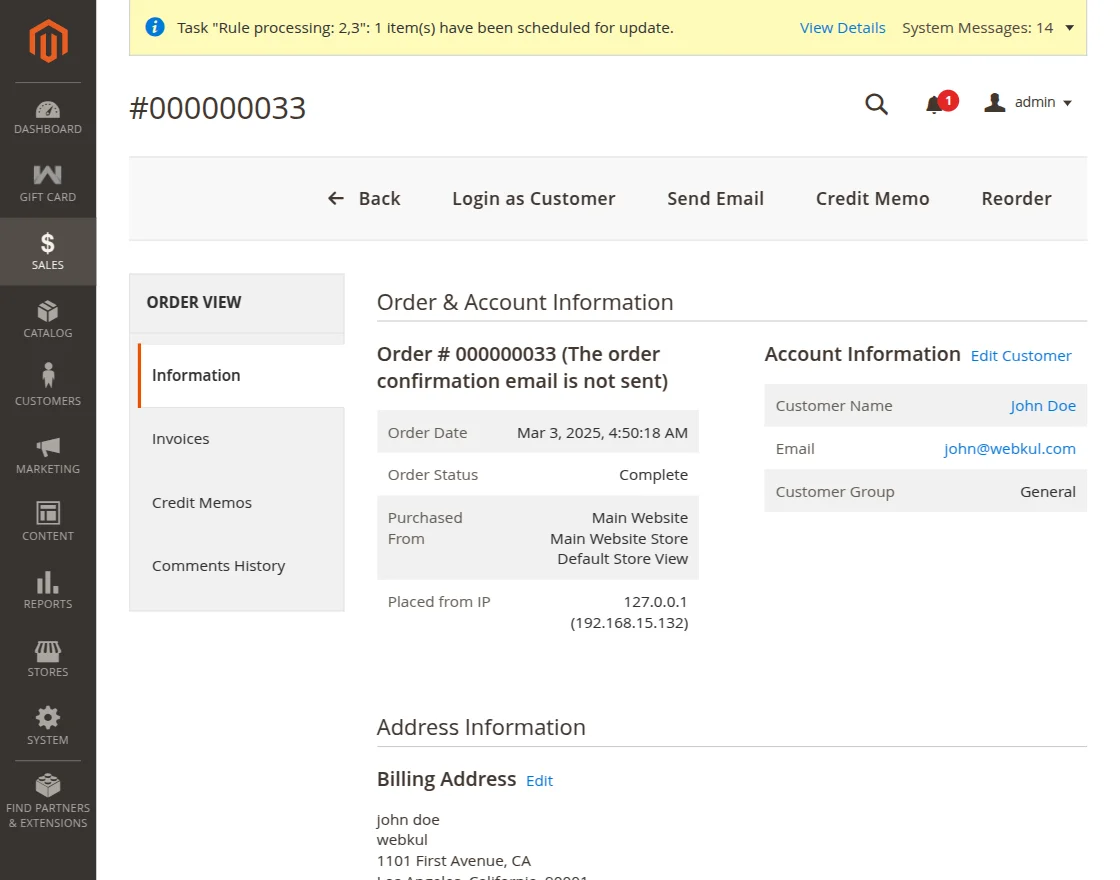Expand the admin account dropdown
Image resolution: width=1120 pixels, height=880 pixels.
(x=1029, y=103)
